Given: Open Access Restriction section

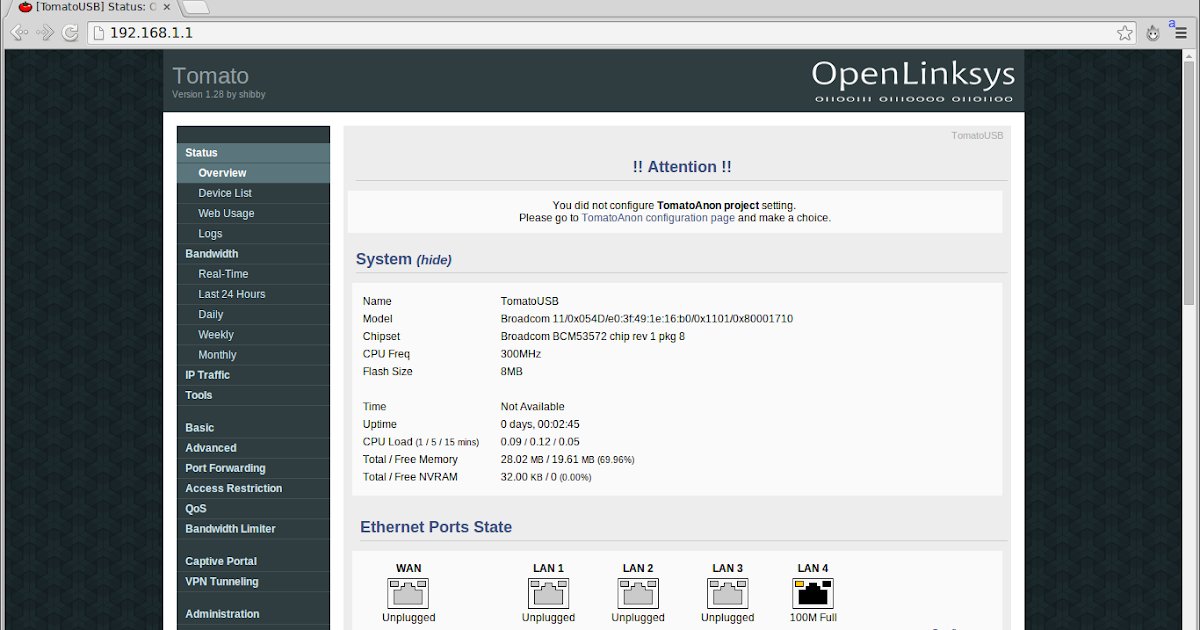Looking at the screenshot, I should click(253, 488).
